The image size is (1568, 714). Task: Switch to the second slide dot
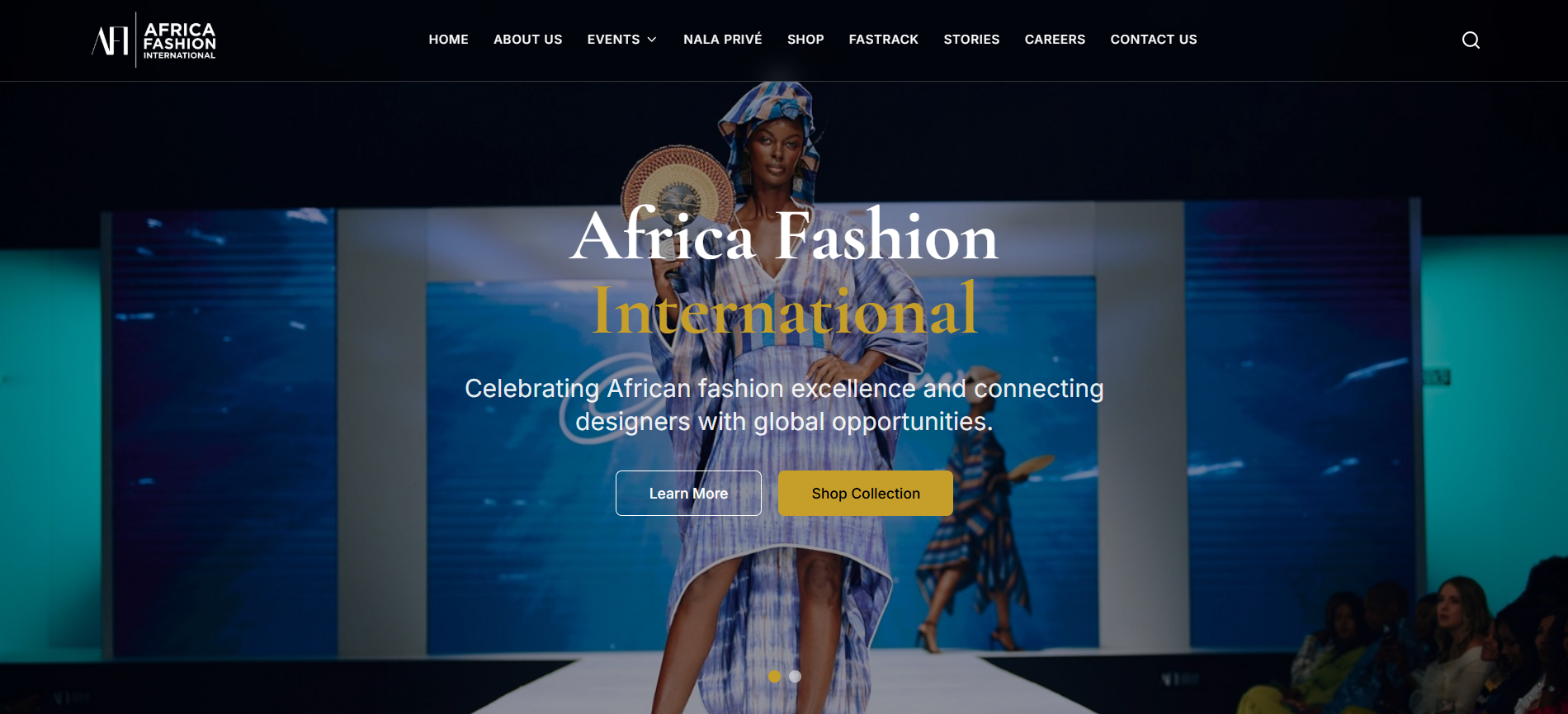coord(795,676)
